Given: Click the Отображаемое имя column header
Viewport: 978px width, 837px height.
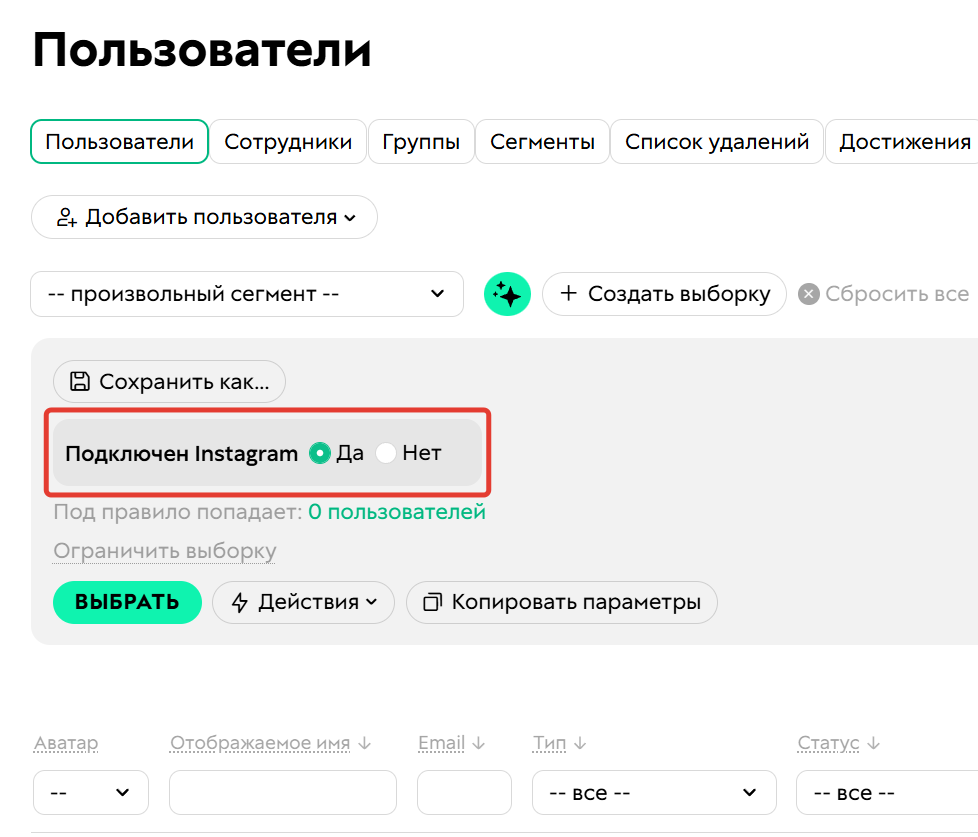Looking at the screenshot, I should pyautogui.click(x=260, y=743).
